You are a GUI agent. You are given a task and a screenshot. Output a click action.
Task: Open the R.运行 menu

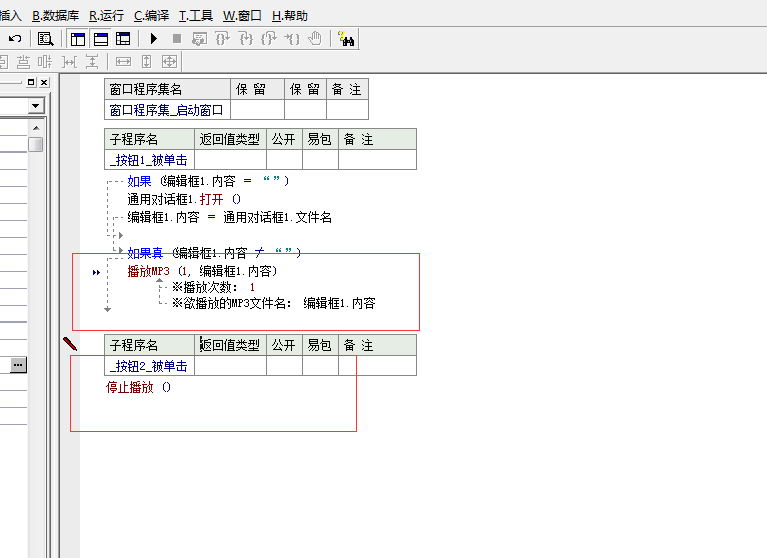coord(106,16)
